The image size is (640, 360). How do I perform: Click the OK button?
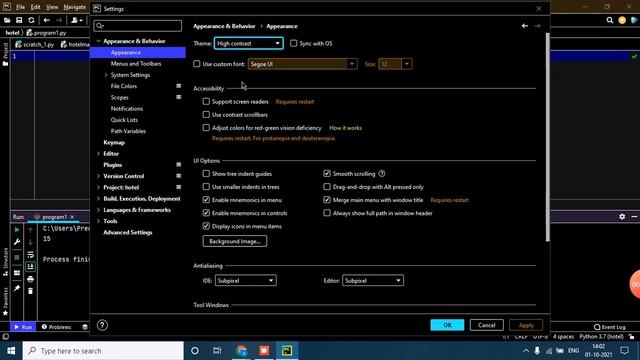click(447, 325)
